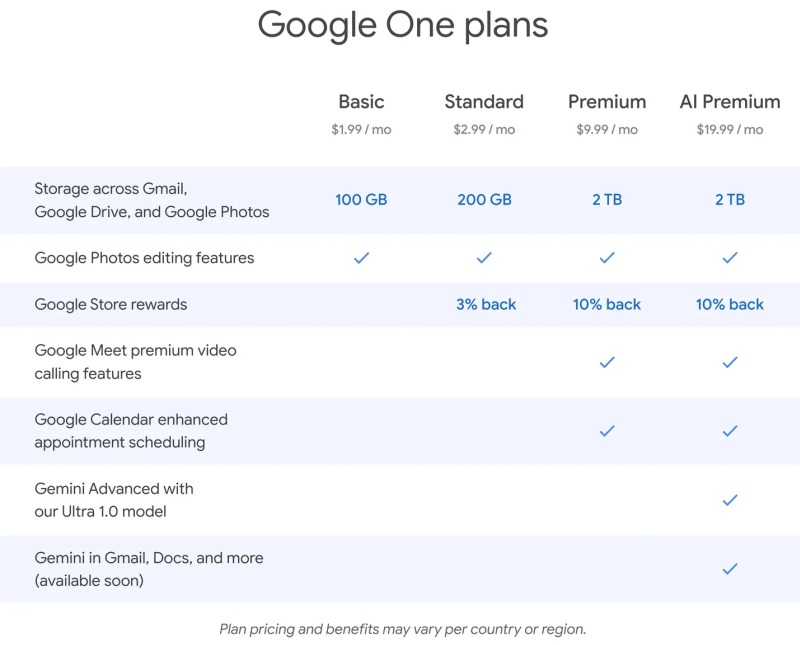Screen dimensions: 800x645
Task: Click the $19.99 / mo price text
Action: tap(730, 130)
